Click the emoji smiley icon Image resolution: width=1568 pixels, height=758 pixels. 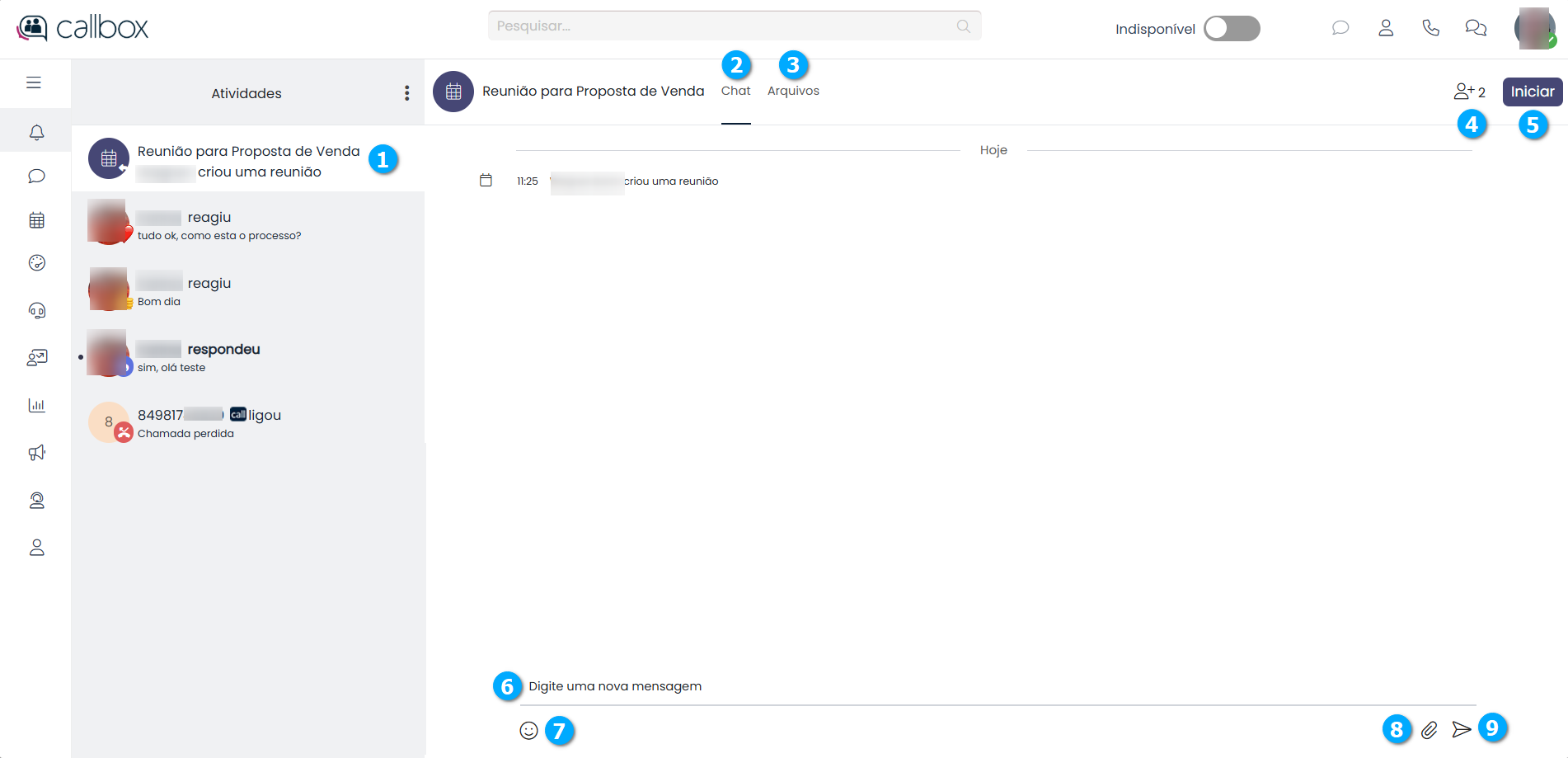coord(528,730)
